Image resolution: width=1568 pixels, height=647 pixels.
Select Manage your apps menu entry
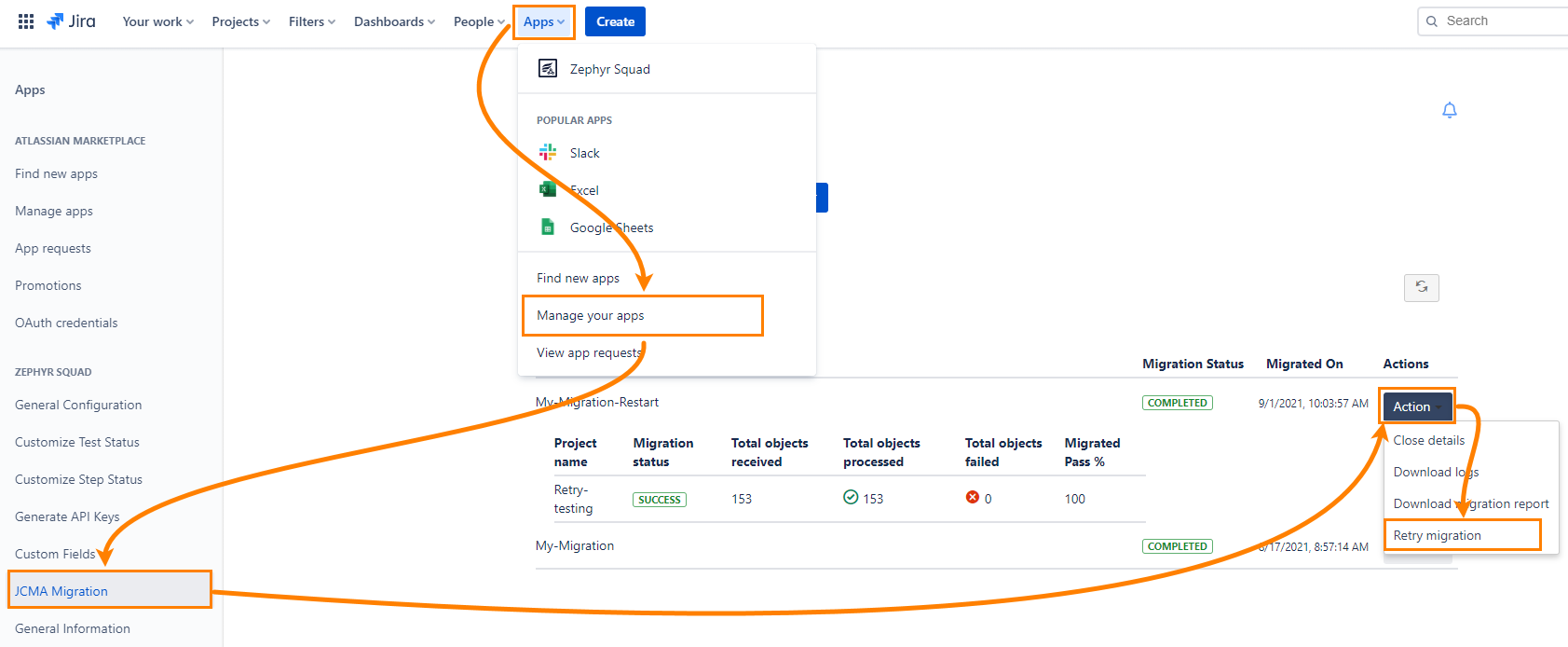(x=591, y=315)
